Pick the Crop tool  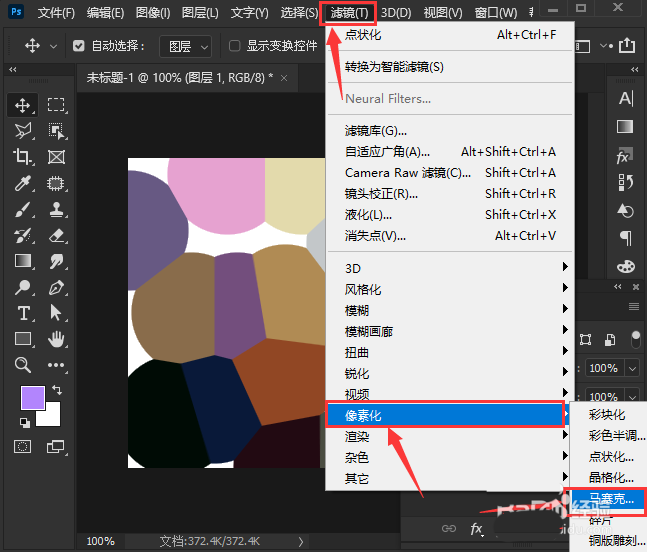[23, 157]
